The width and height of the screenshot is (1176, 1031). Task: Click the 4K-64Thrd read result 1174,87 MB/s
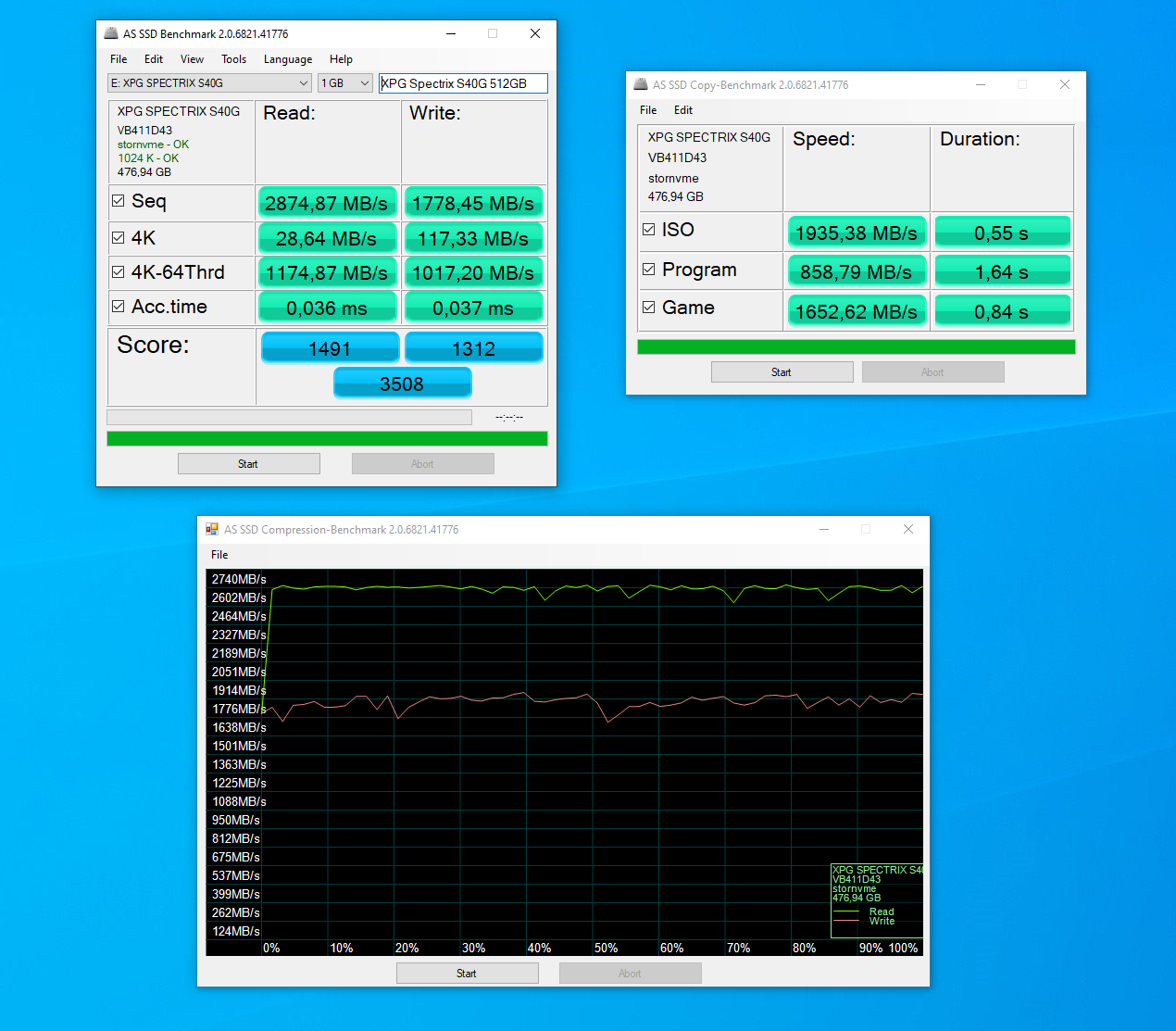(x=327, y=272)
